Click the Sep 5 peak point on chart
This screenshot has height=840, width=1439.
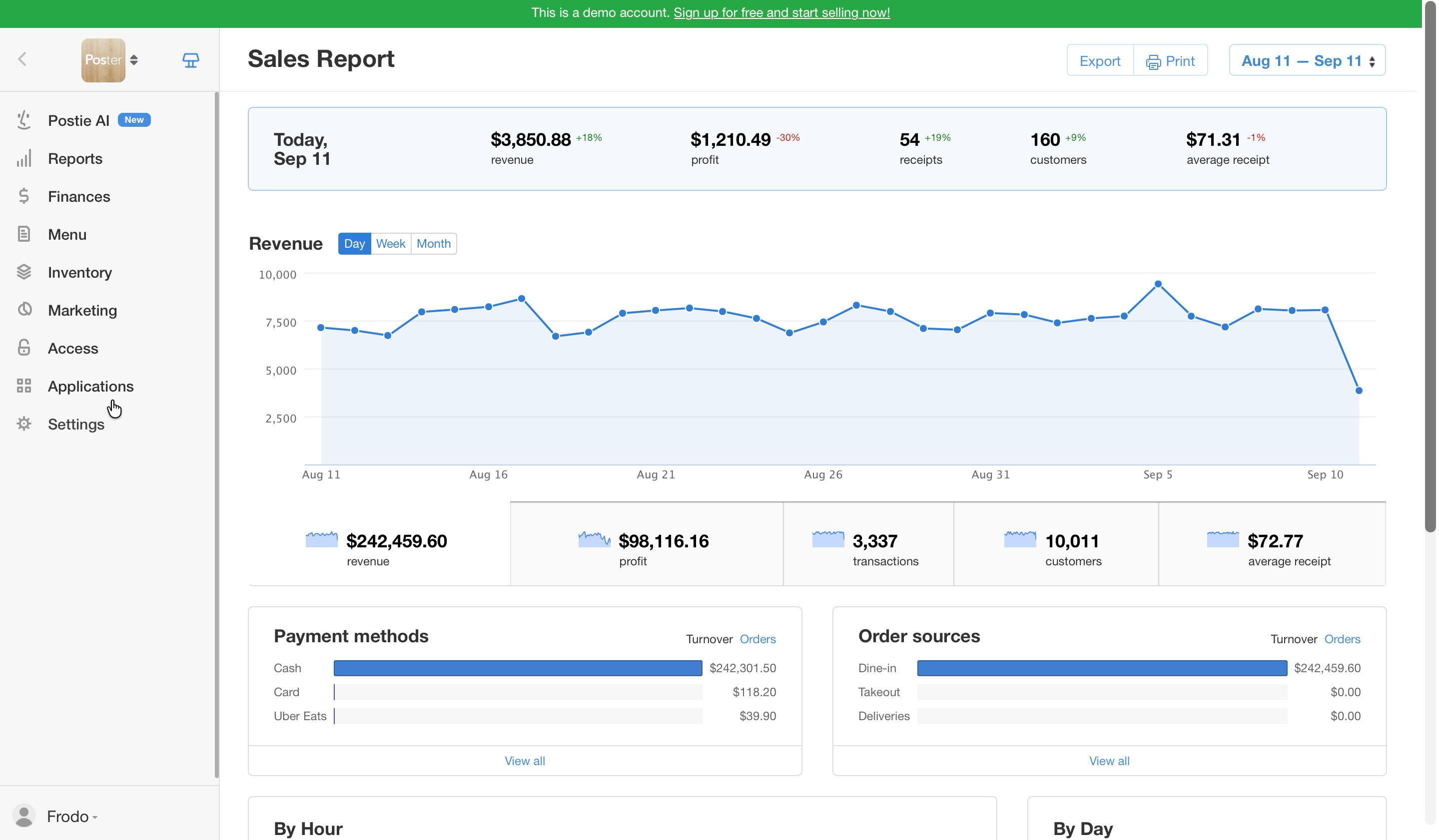[x=1158, y=284]
